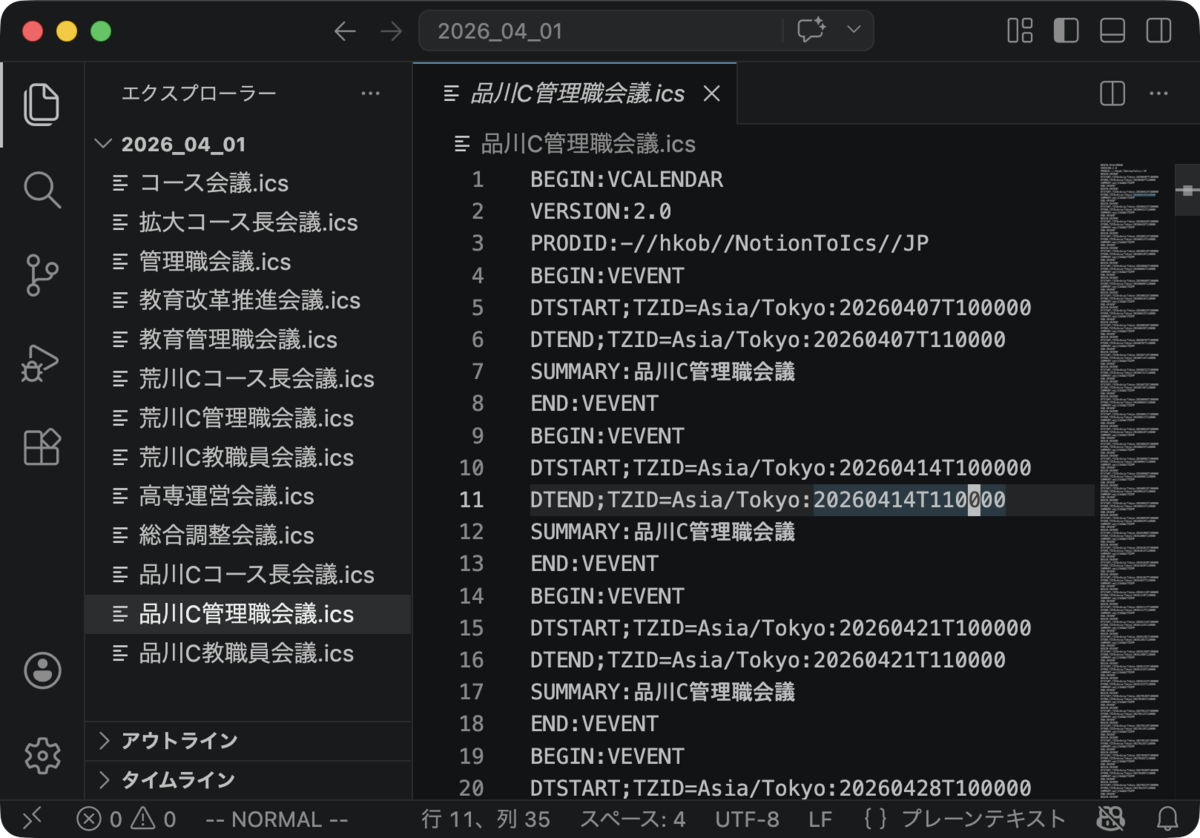The width and height of the screenshot is (1200, 838).
Task: Open the Manage gear icon
Action: pyautogui.click(x=42, y=755)
